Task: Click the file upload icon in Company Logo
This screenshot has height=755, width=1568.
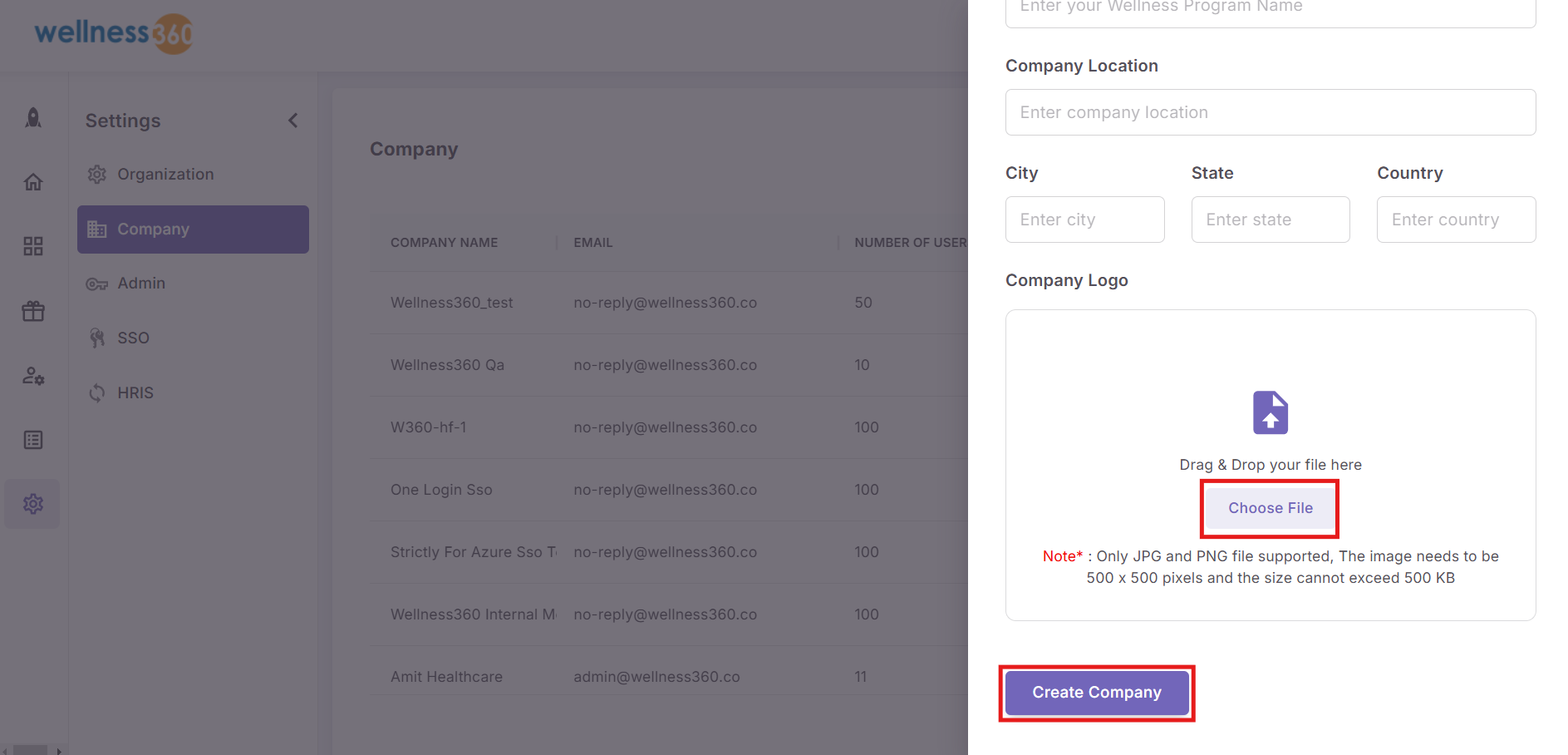Action: coord(1271,412)
